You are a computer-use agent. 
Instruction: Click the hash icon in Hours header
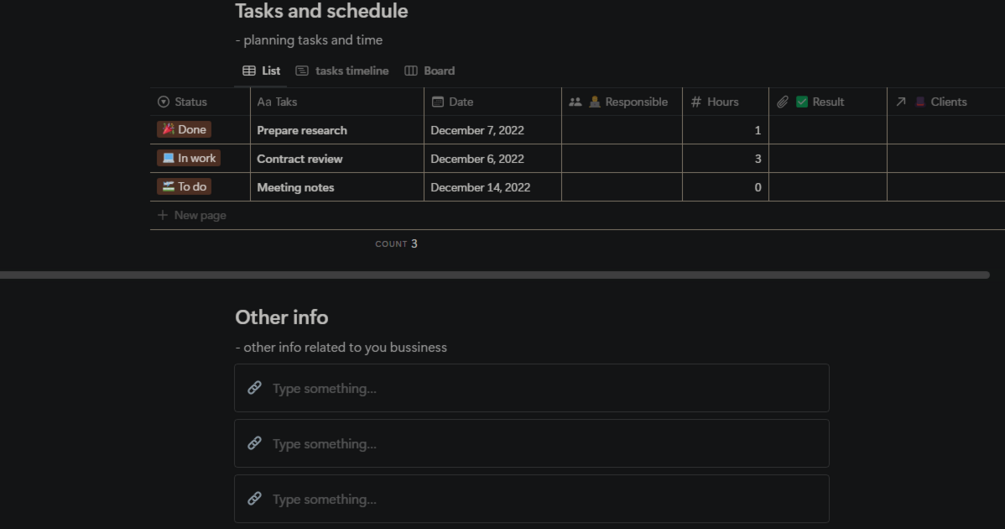tap(696, 102)
